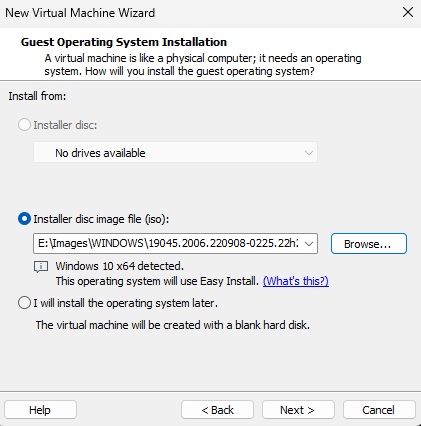The image size is (421, 426).
Task: Open the Browse file dialog
Action: (x=369, y=244)
